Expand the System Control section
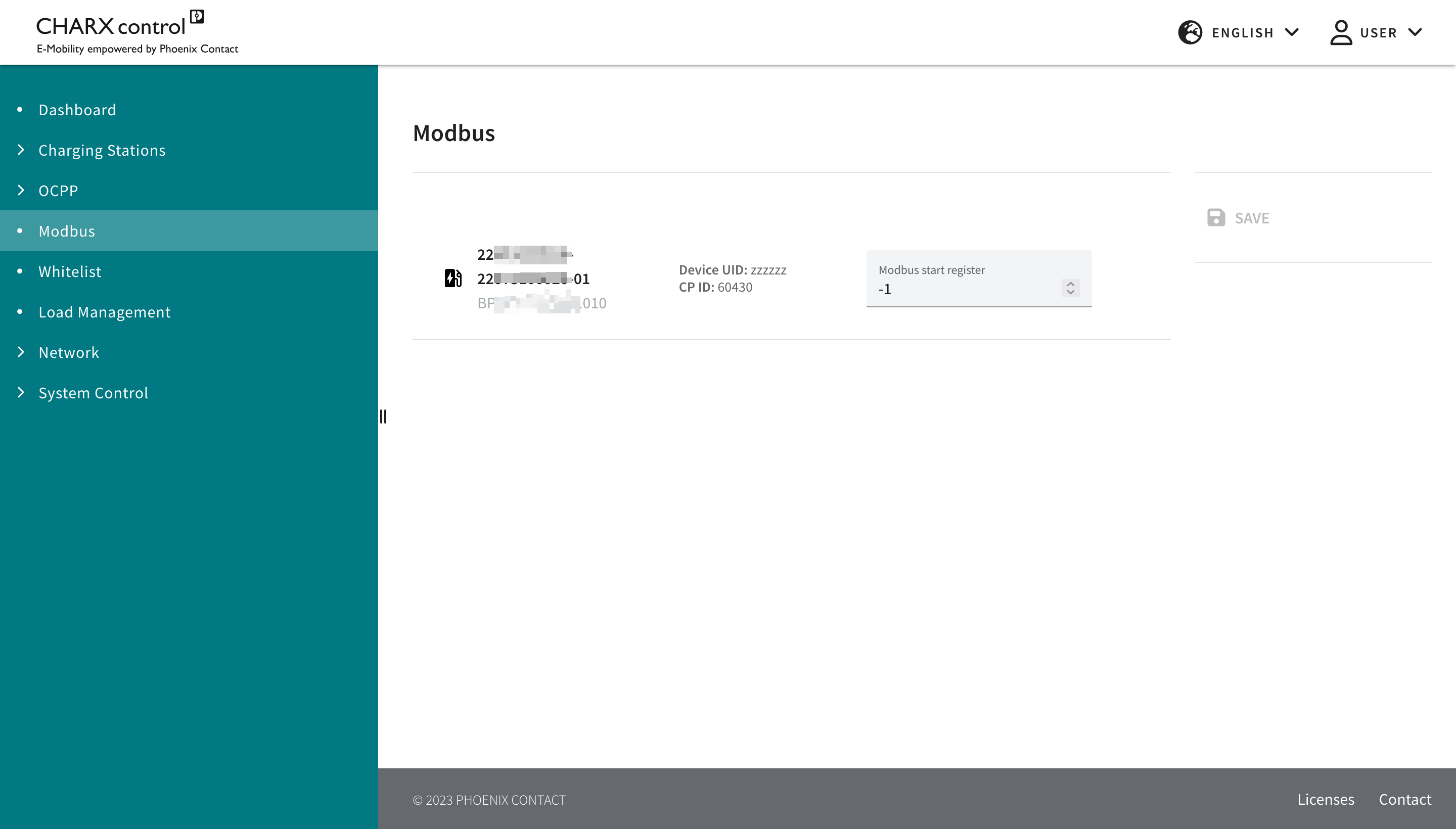Screen dimensions: 1456x829 94,393
